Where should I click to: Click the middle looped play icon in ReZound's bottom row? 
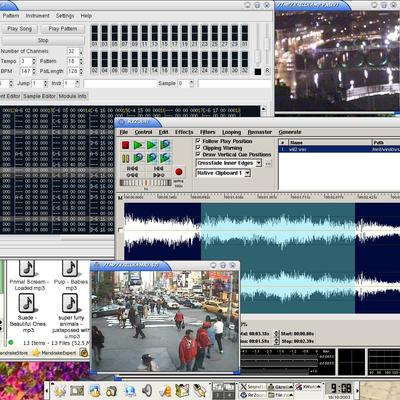pos(151,158)
